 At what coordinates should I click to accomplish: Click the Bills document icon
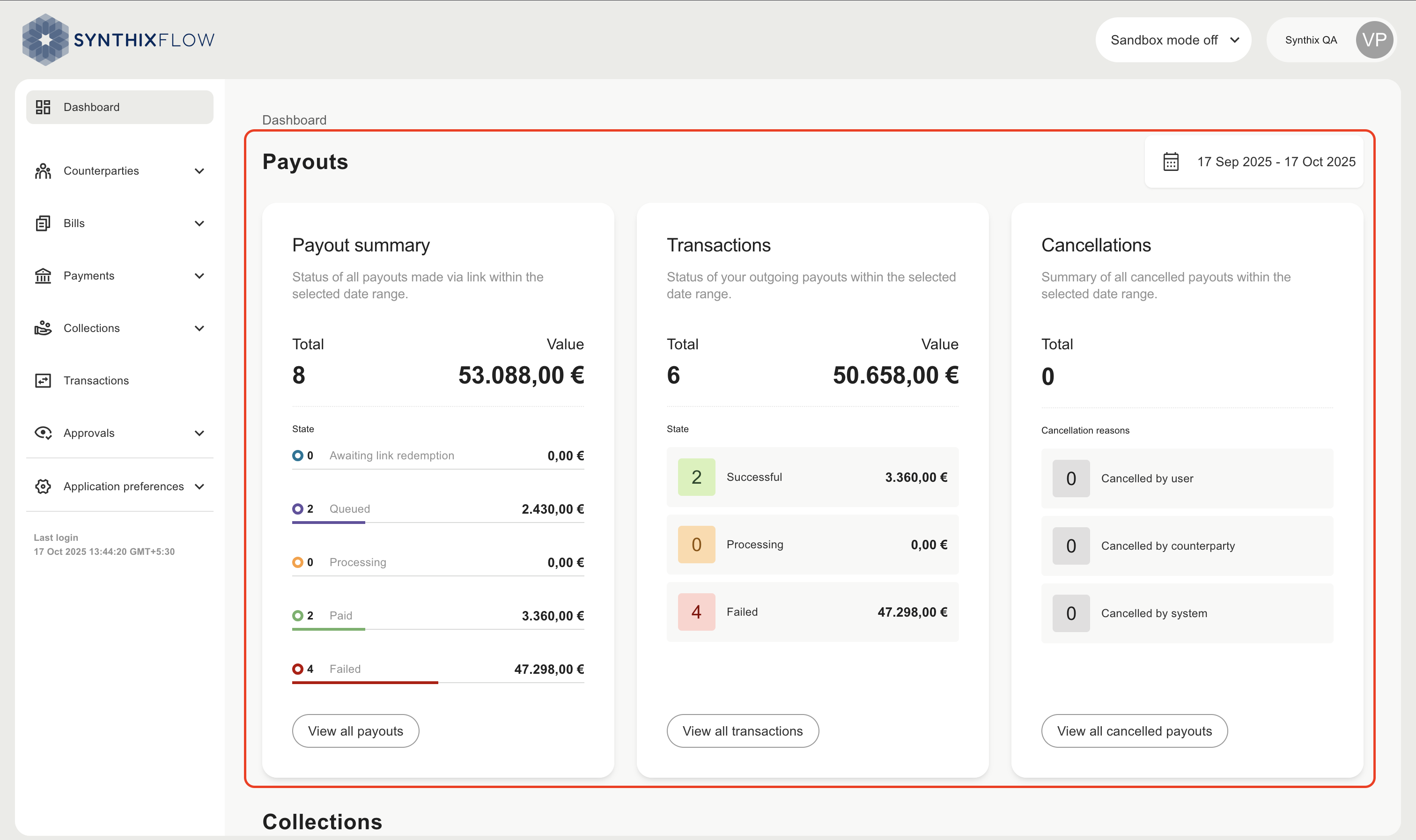(43, 224)
